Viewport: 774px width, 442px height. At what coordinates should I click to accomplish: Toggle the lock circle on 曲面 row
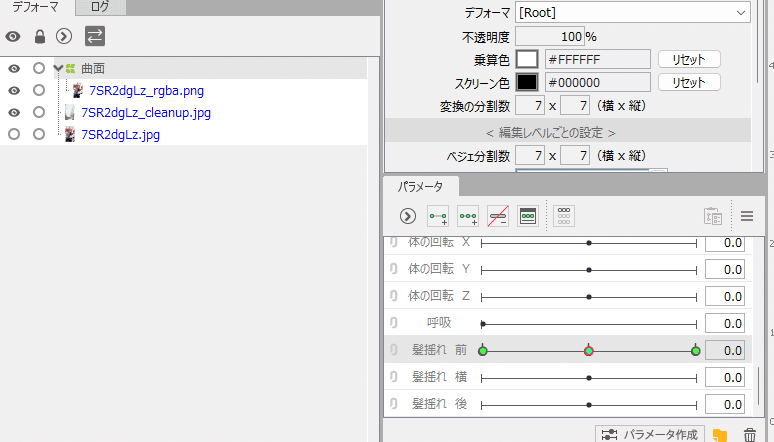(x=39, y=68)
